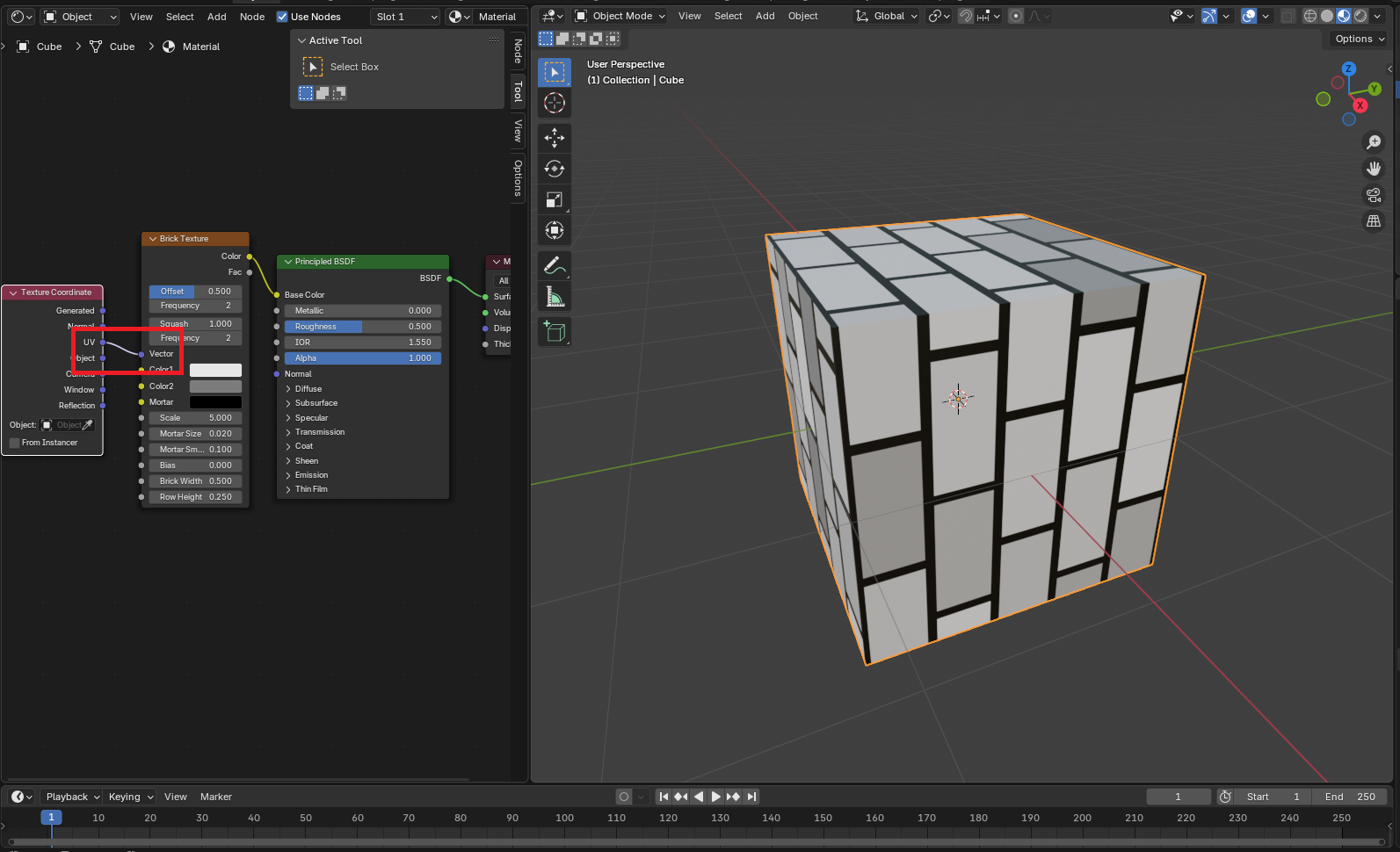Image resolution: width=1400 pixels, height=852 pixels.
Task: Open the timeline Marker menu
Action: point(216,797)
